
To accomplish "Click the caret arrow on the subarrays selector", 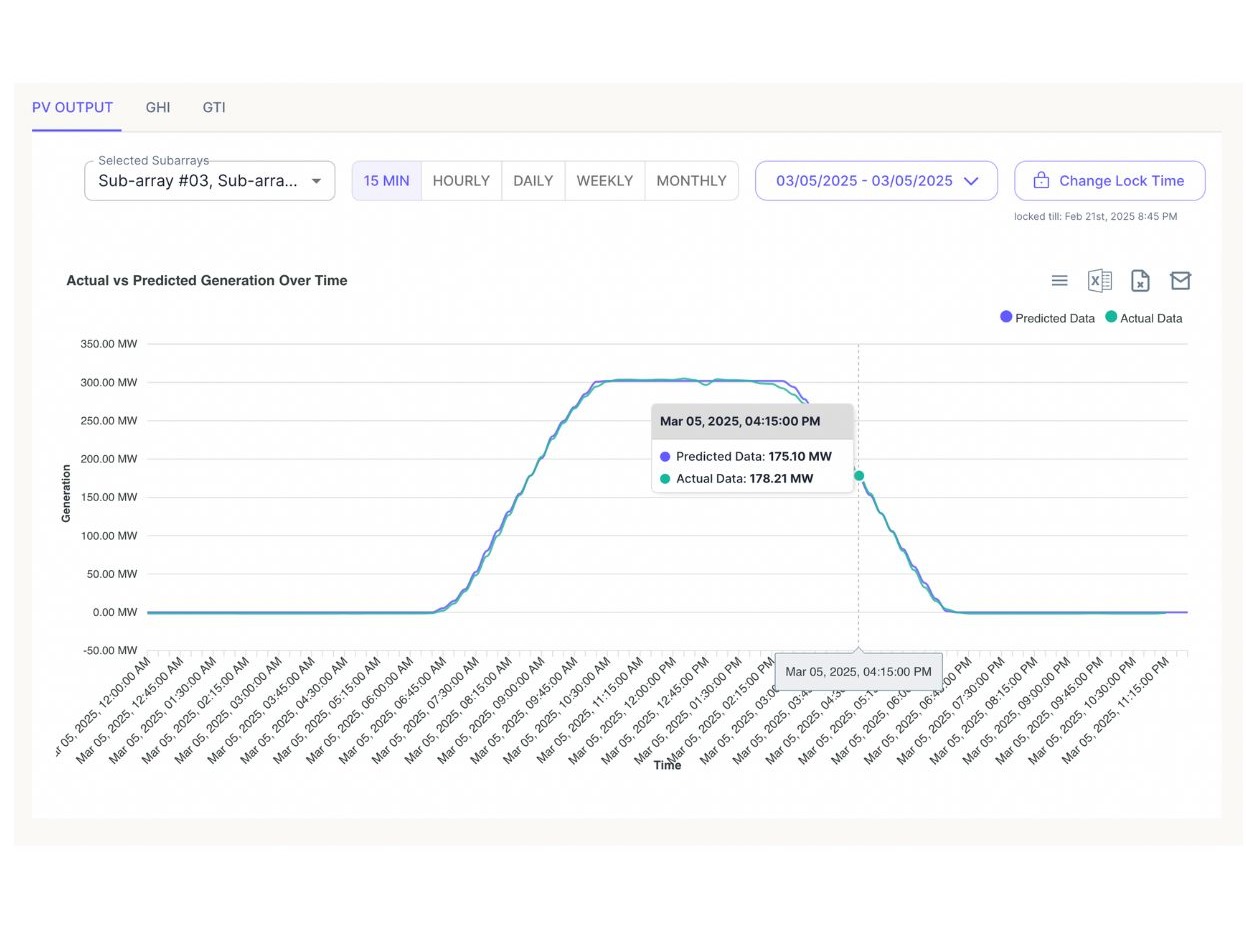I will pos(317,180).
